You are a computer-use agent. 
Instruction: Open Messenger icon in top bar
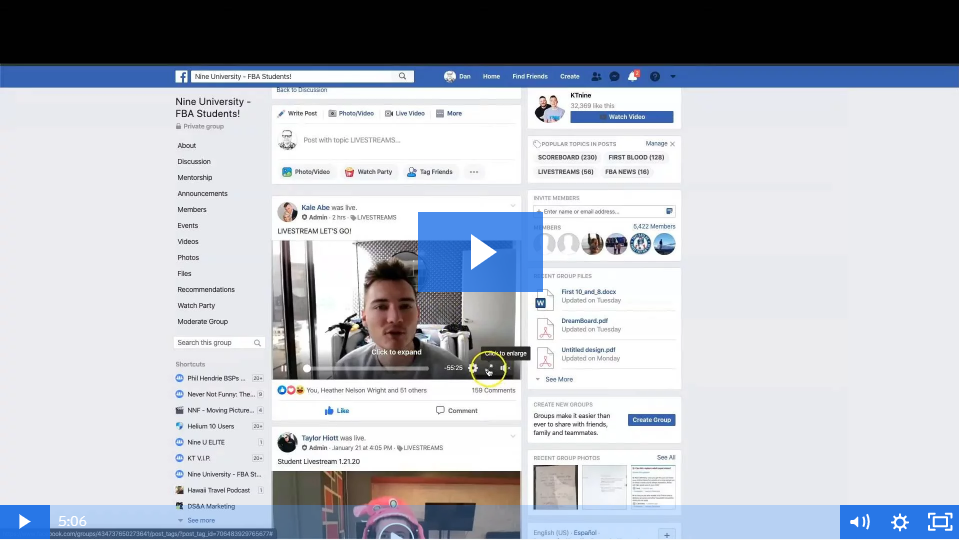click(x=615, y=76)
